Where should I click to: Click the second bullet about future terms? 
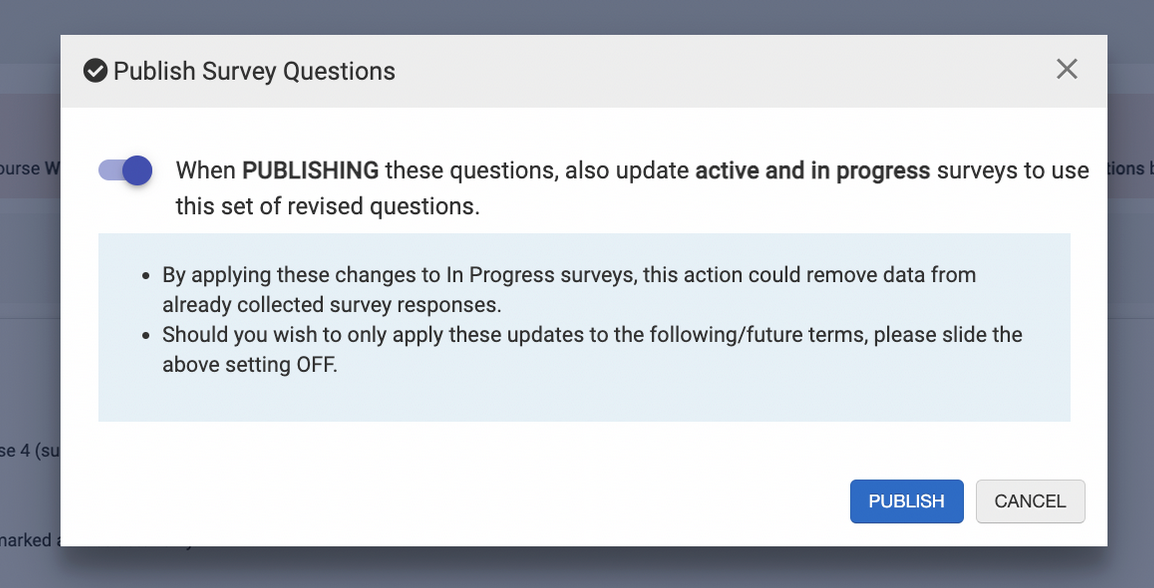coord(592,335)
